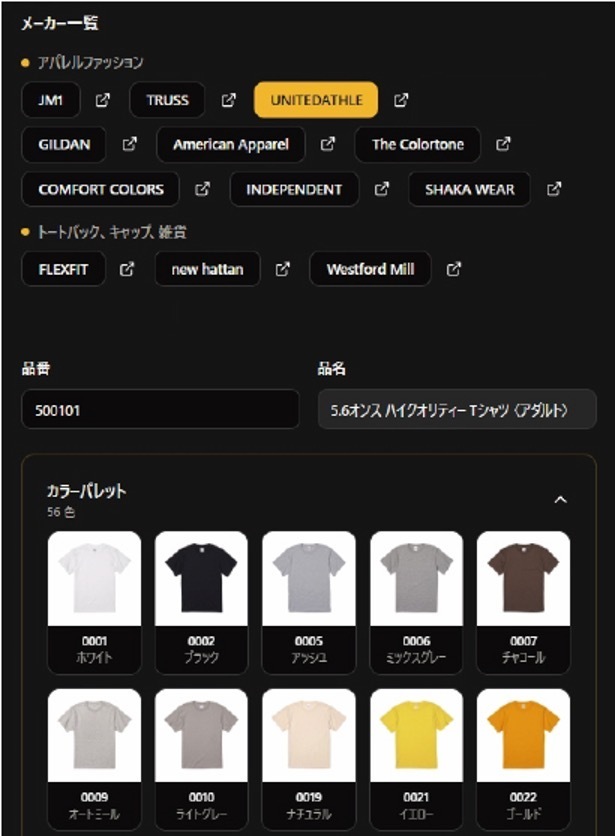Collapse the カラーパレット section chevron
Image resolution: width=616 pixels, height=836 pixels.
click(561, 499)
